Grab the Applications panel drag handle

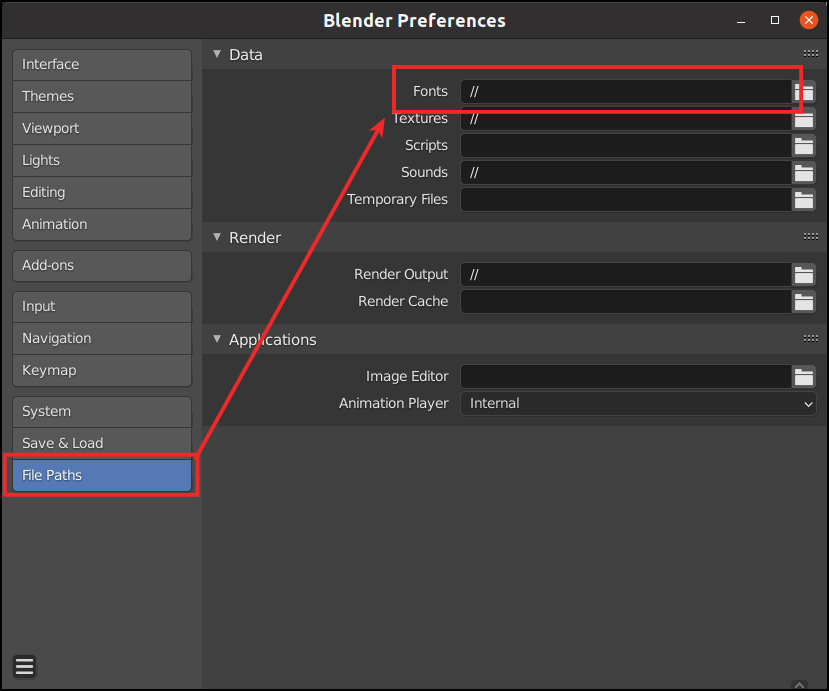coord(810,338)
